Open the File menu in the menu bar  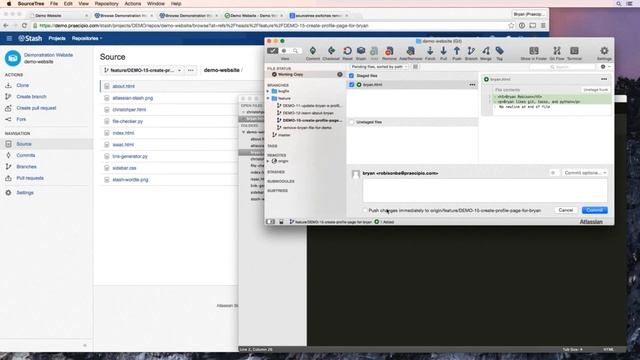[x=54, y=4]
